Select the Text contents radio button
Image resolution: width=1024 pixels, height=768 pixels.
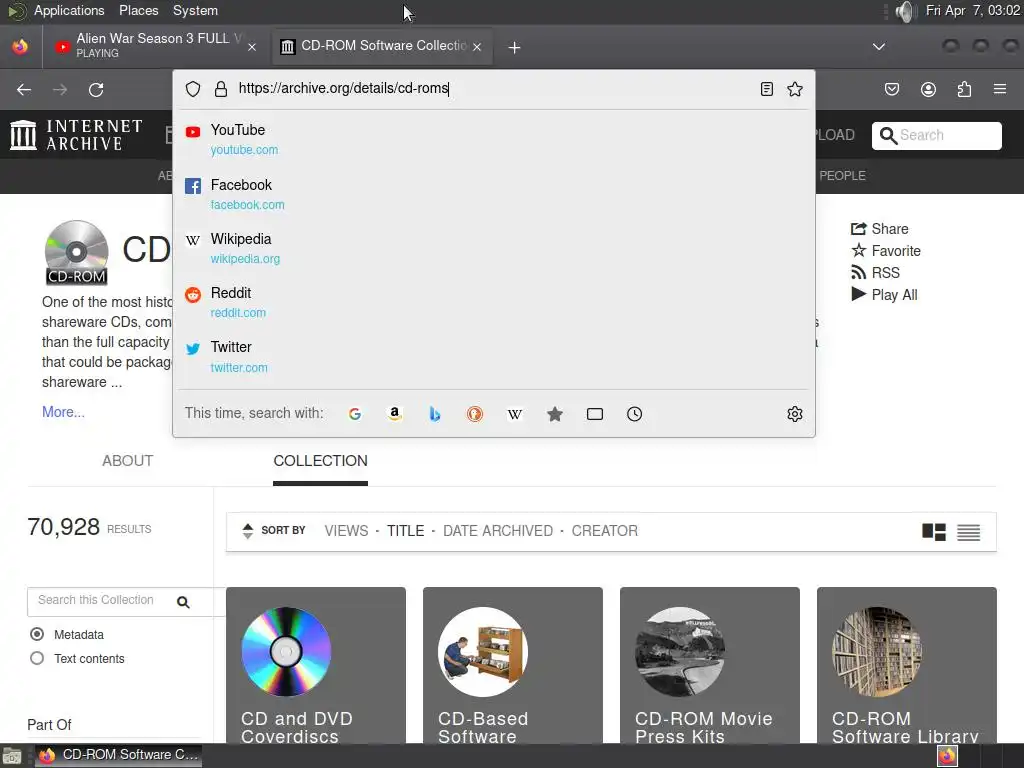click(37, 658)
